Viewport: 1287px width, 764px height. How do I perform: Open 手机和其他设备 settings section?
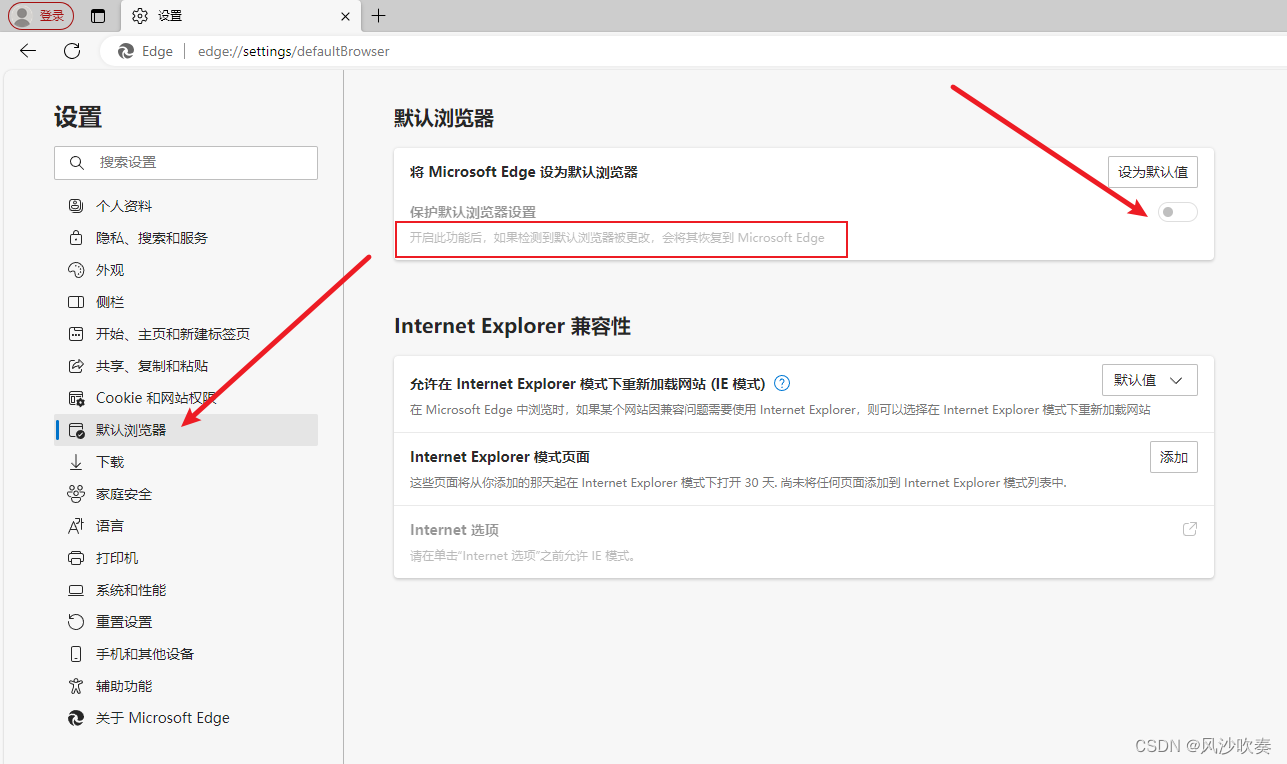tap(186, 654)
